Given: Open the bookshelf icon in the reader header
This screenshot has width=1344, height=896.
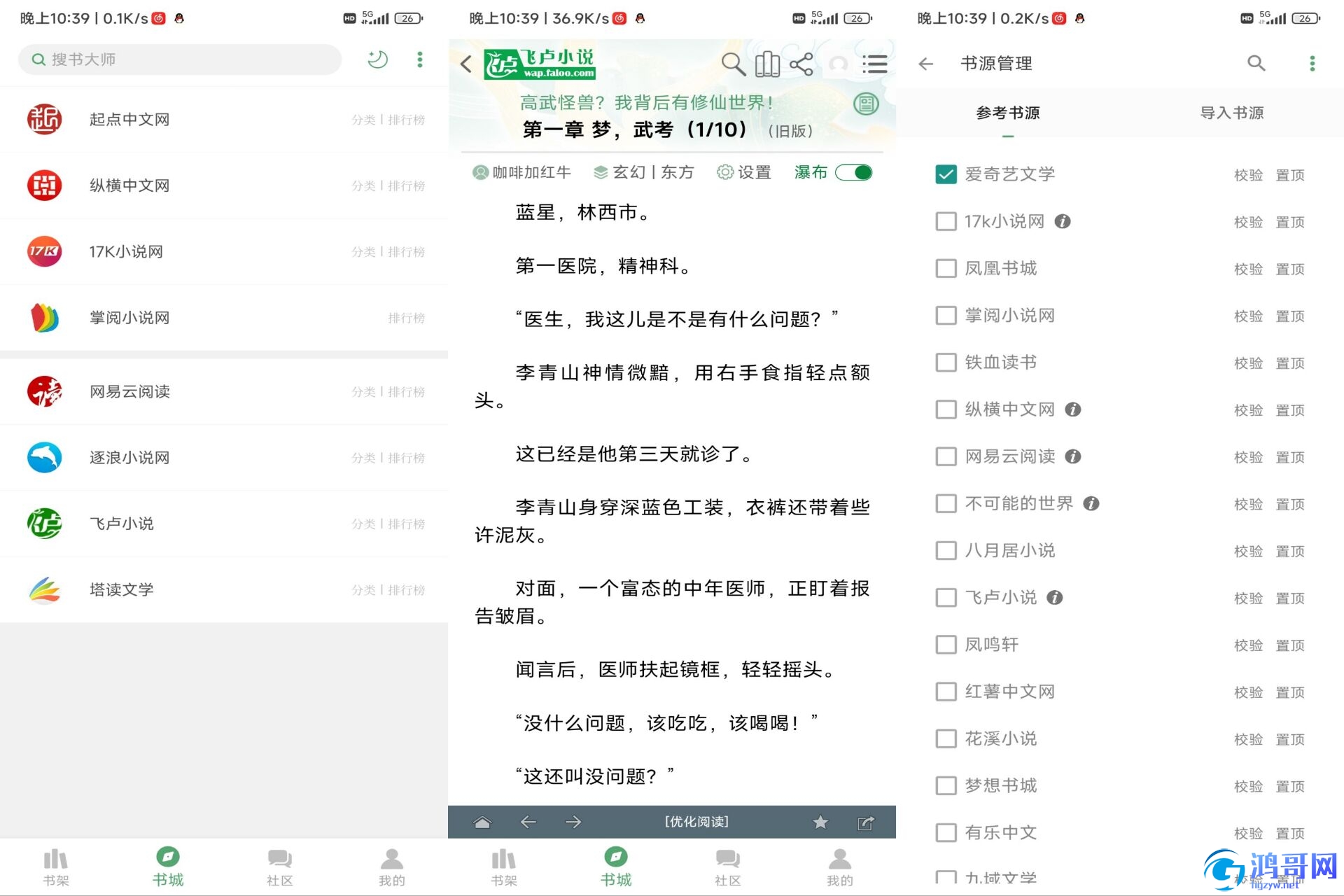Looking at the screenshot, I should 767,64.
